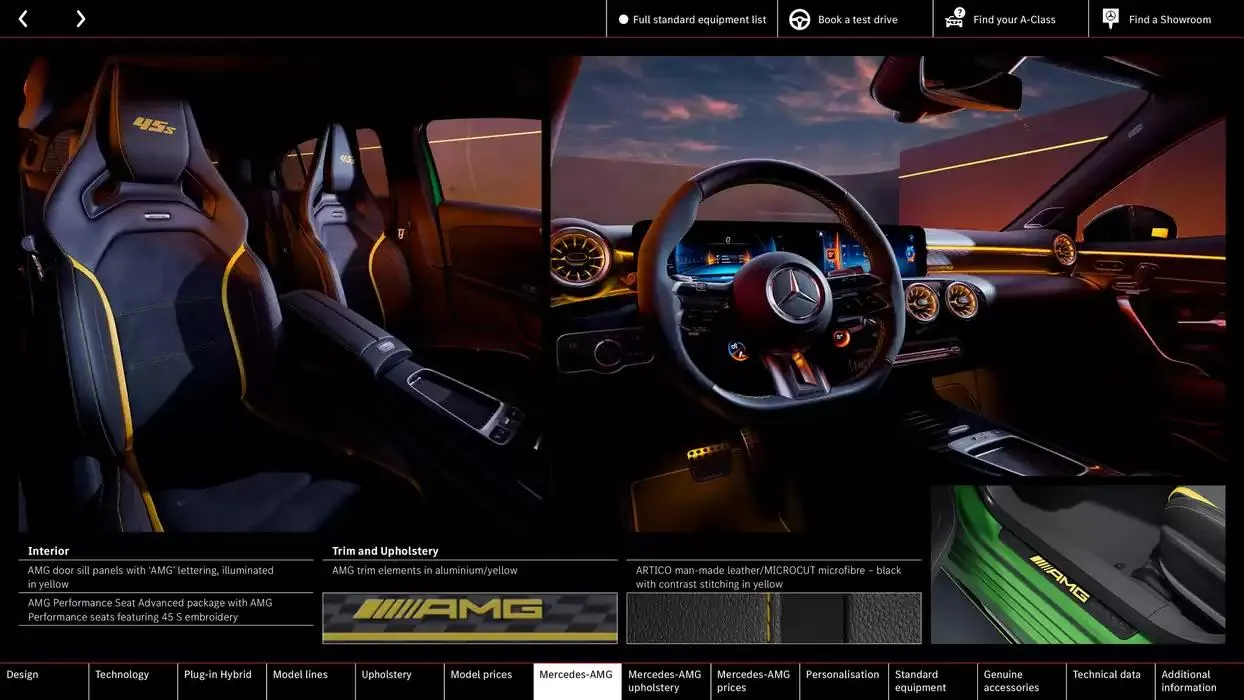This screenshot has height=700, width=1244.
Task: Click the car question mark icon
Action: tap(955, 18)
